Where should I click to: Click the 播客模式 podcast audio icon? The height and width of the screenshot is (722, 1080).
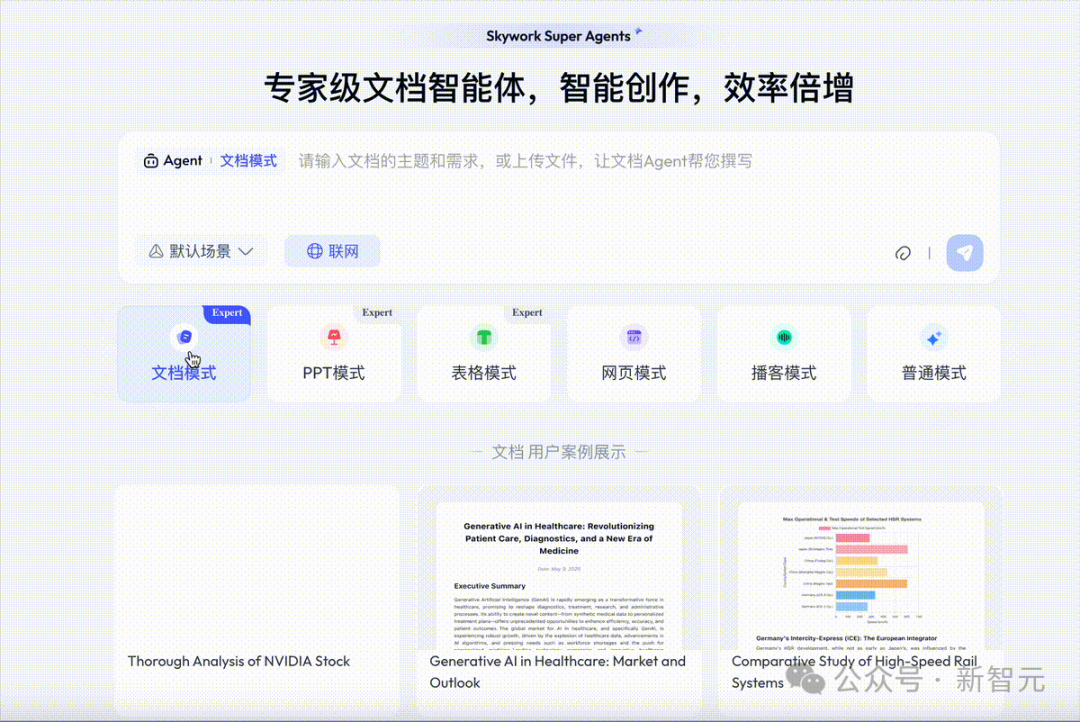coord(784,338)
